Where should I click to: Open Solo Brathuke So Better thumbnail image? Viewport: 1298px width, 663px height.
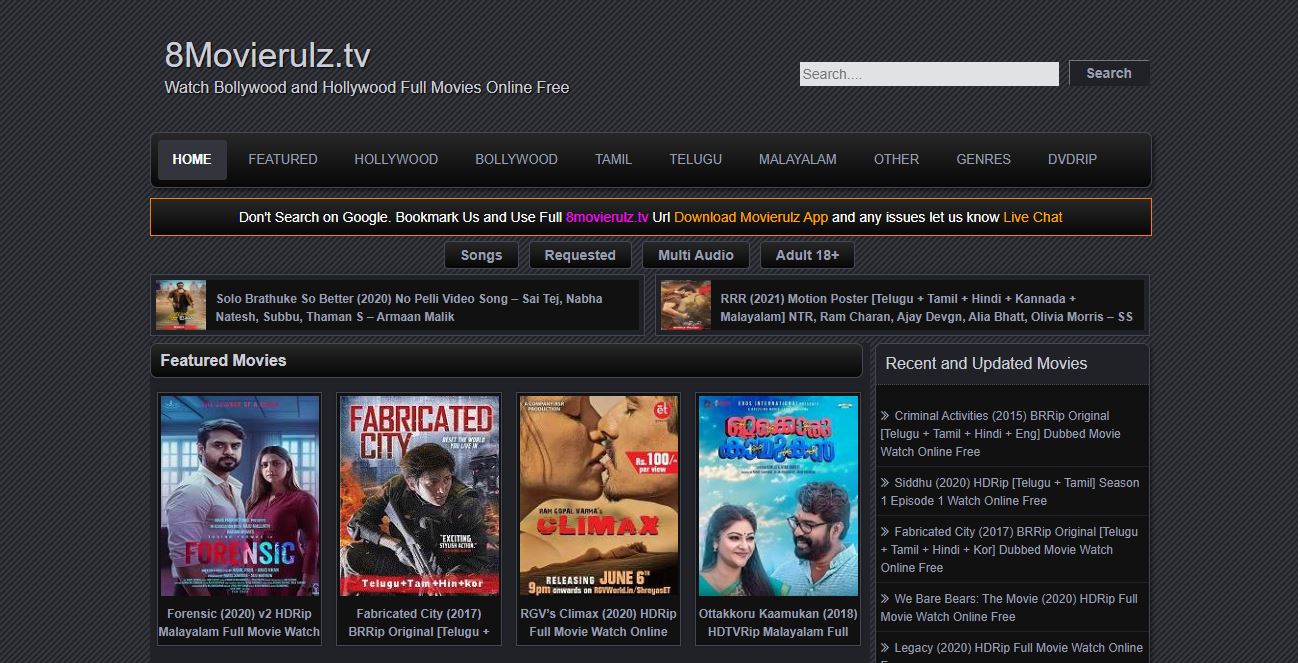(x=181, y=305)
